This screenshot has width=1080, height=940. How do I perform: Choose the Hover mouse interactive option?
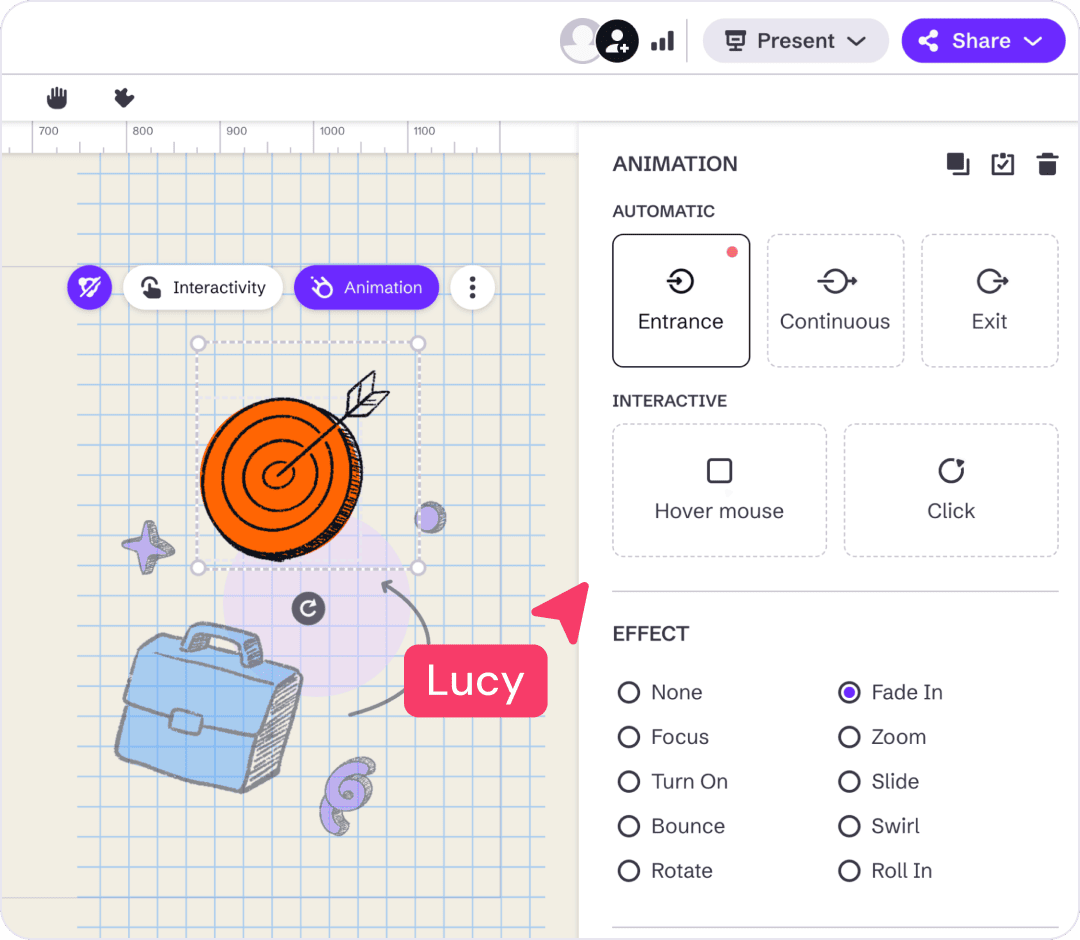[719, 490]
